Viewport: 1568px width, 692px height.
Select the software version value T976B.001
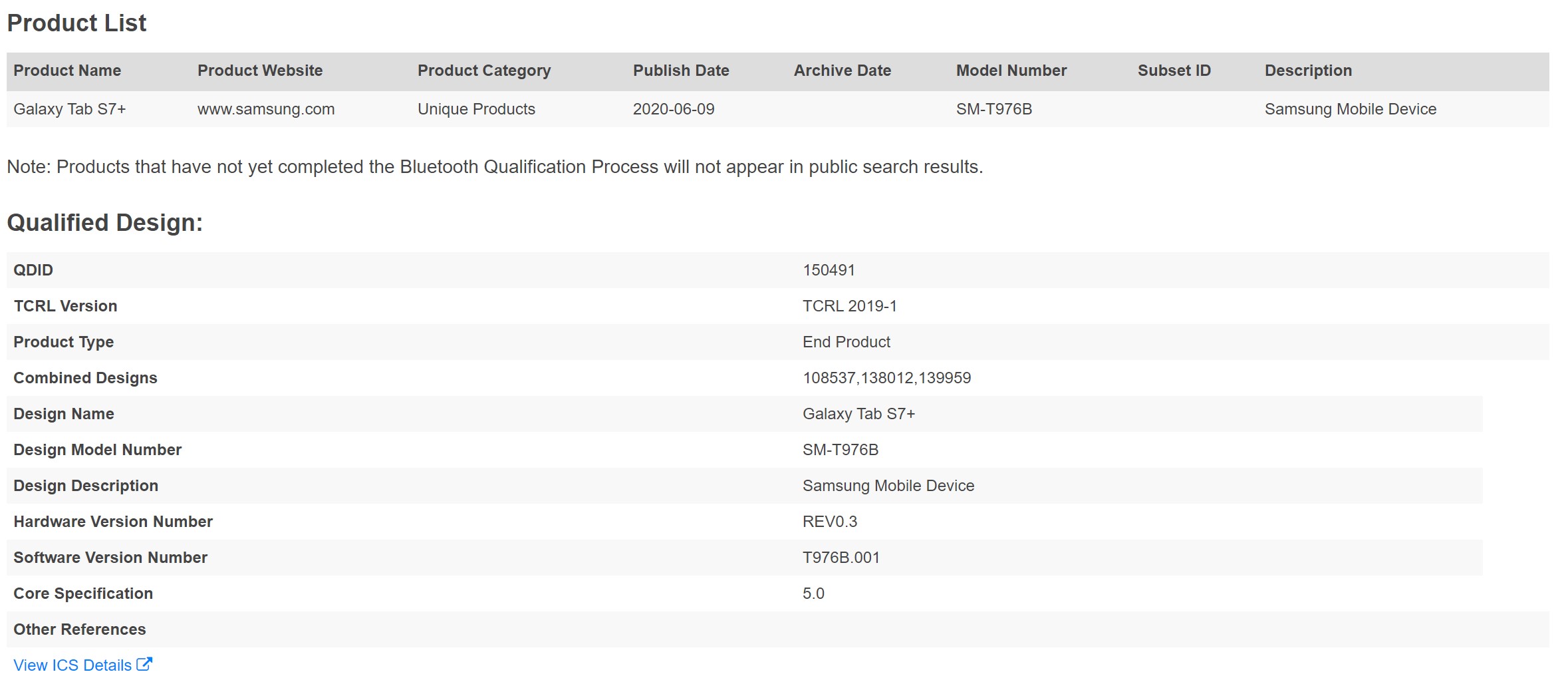[x=841, y=558]
